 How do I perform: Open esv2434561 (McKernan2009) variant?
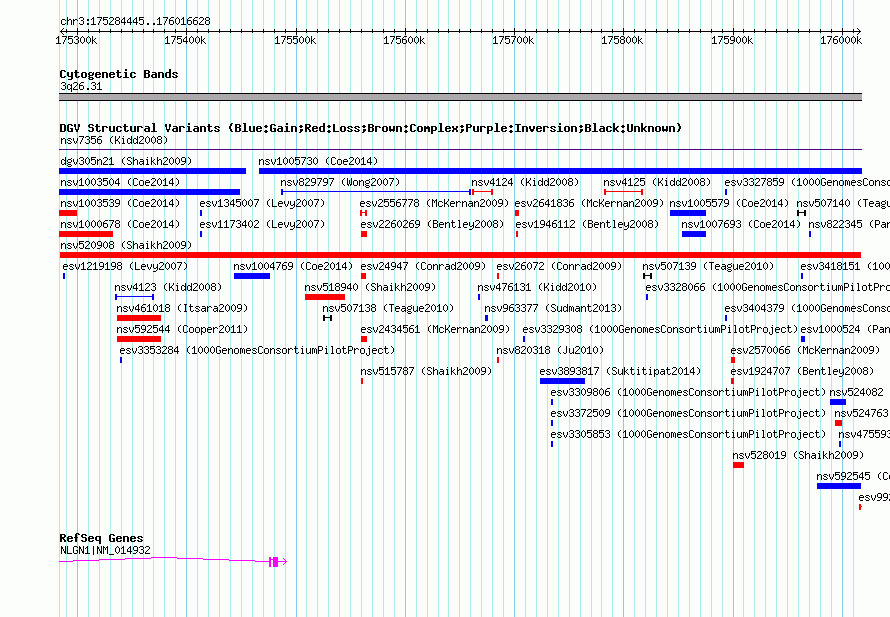click(435, 329)
